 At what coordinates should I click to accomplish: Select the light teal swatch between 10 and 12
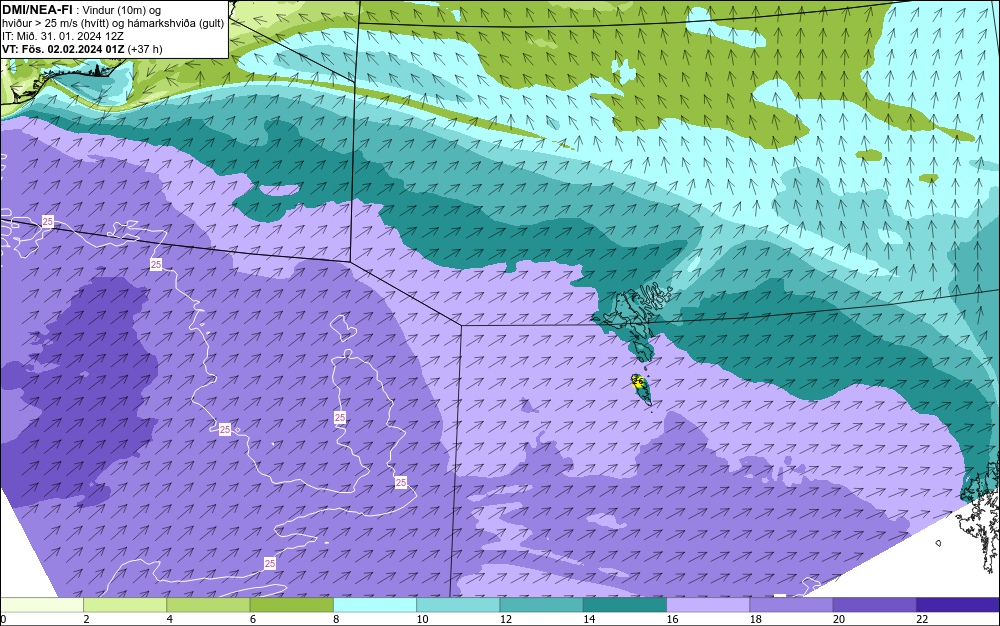click(x=458, y=604)
